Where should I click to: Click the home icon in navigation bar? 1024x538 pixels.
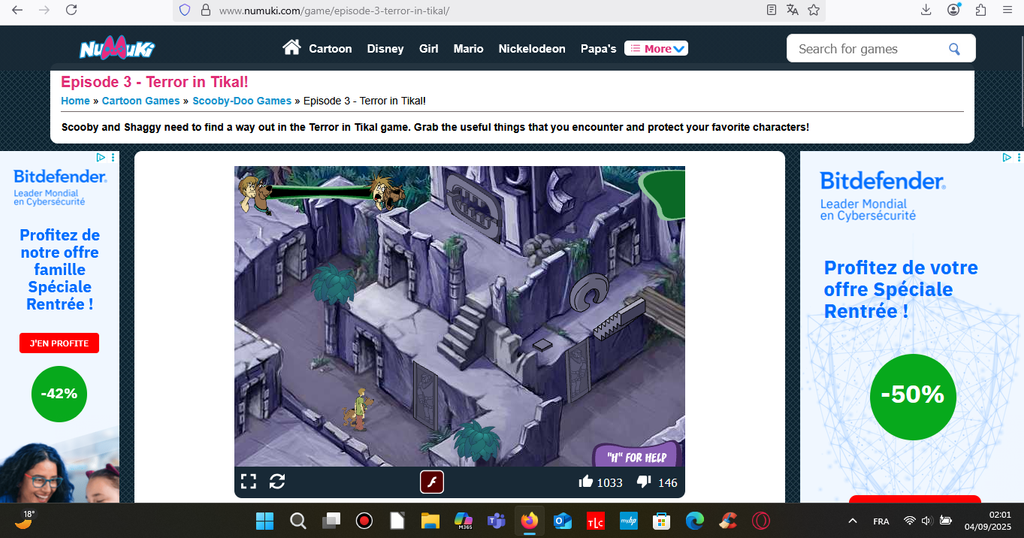click(292, 48)
